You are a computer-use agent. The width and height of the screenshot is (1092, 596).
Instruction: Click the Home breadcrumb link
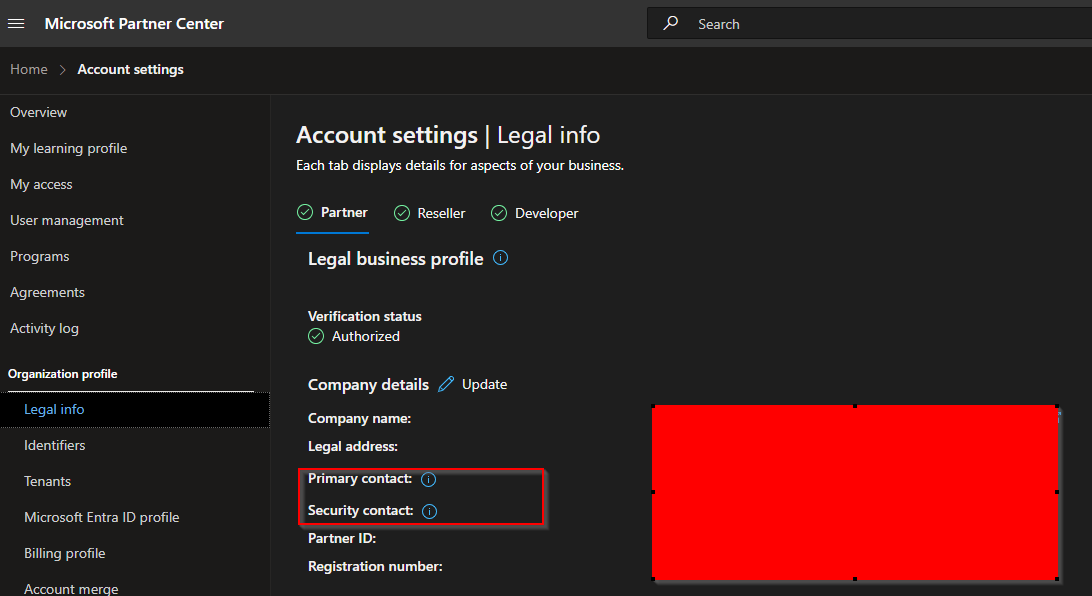click(x=29, y=69)
